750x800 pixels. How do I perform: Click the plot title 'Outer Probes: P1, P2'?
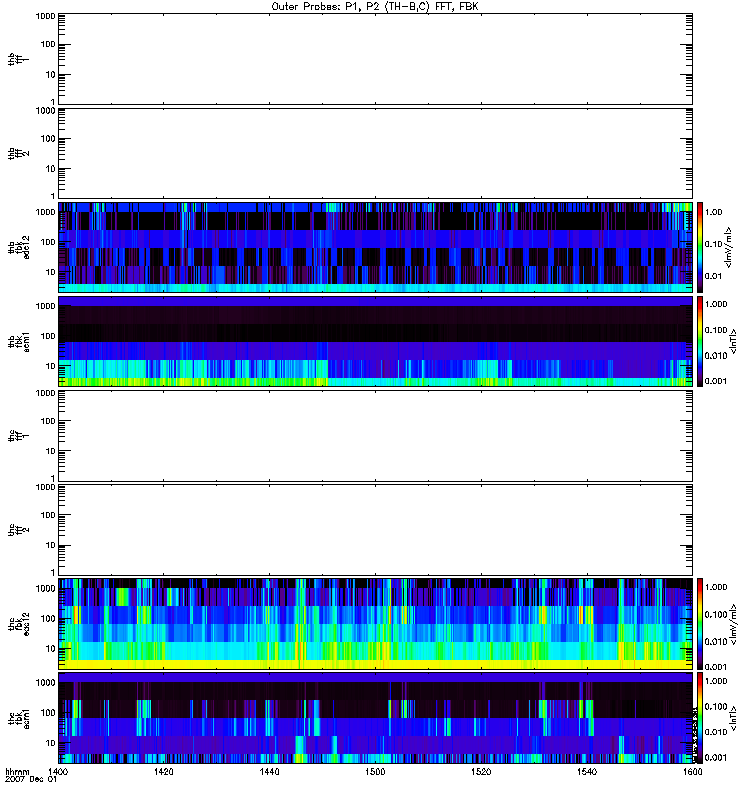(374, 6)
